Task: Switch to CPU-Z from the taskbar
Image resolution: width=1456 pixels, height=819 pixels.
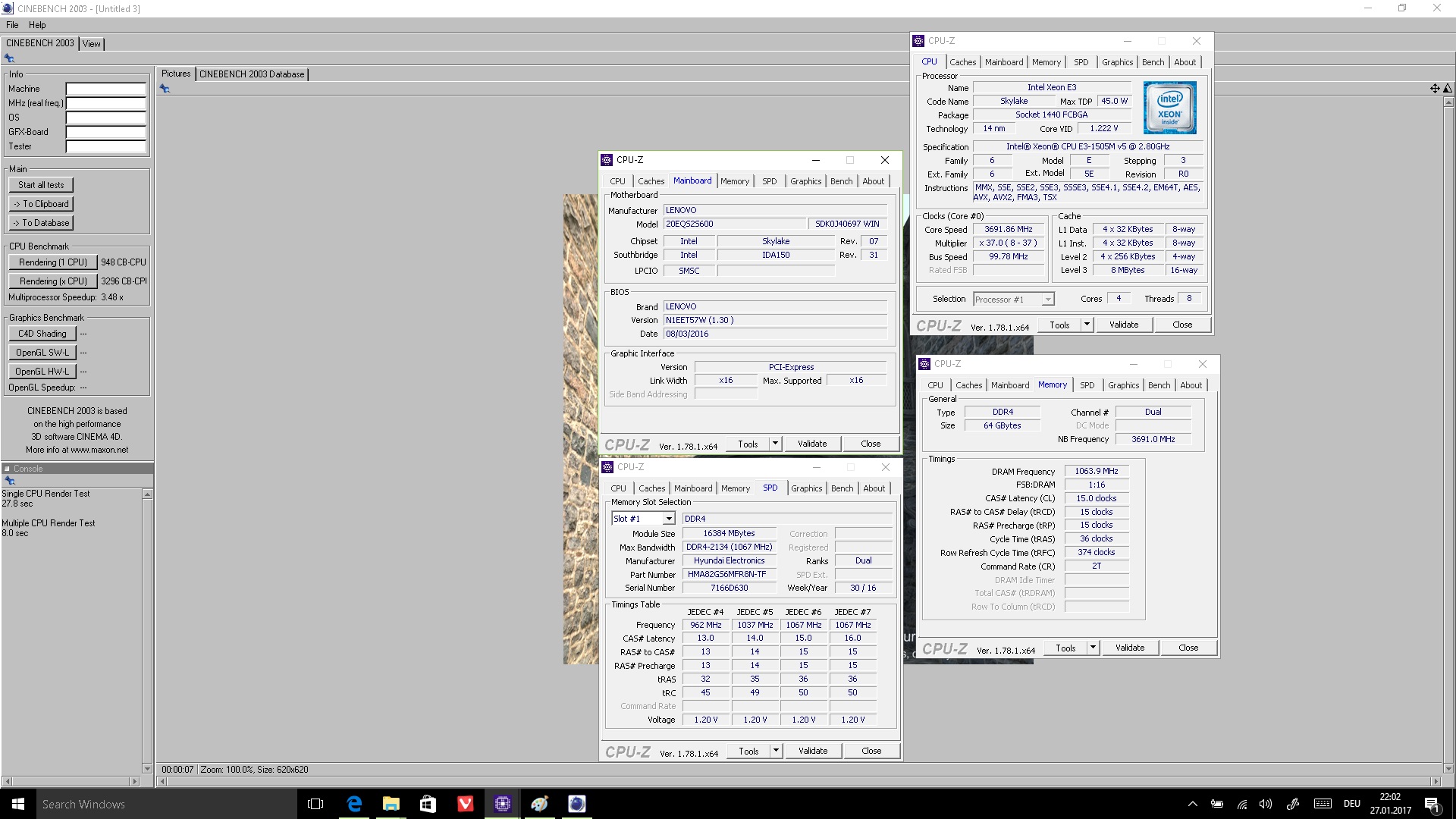Action: [x=503, y=804]
